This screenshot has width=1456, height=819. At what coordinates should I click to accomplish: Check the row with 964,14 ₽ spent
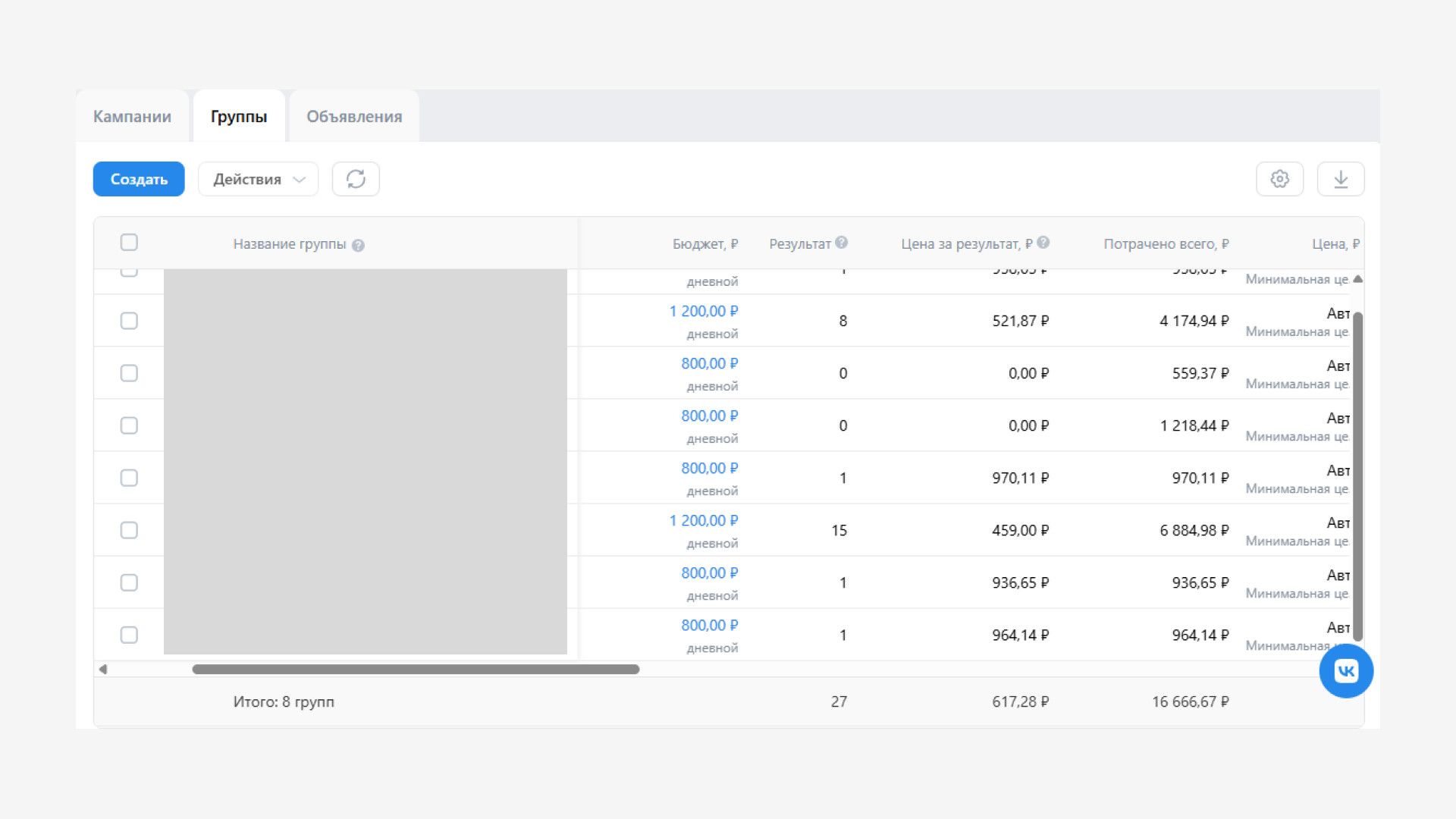point(129,635)
